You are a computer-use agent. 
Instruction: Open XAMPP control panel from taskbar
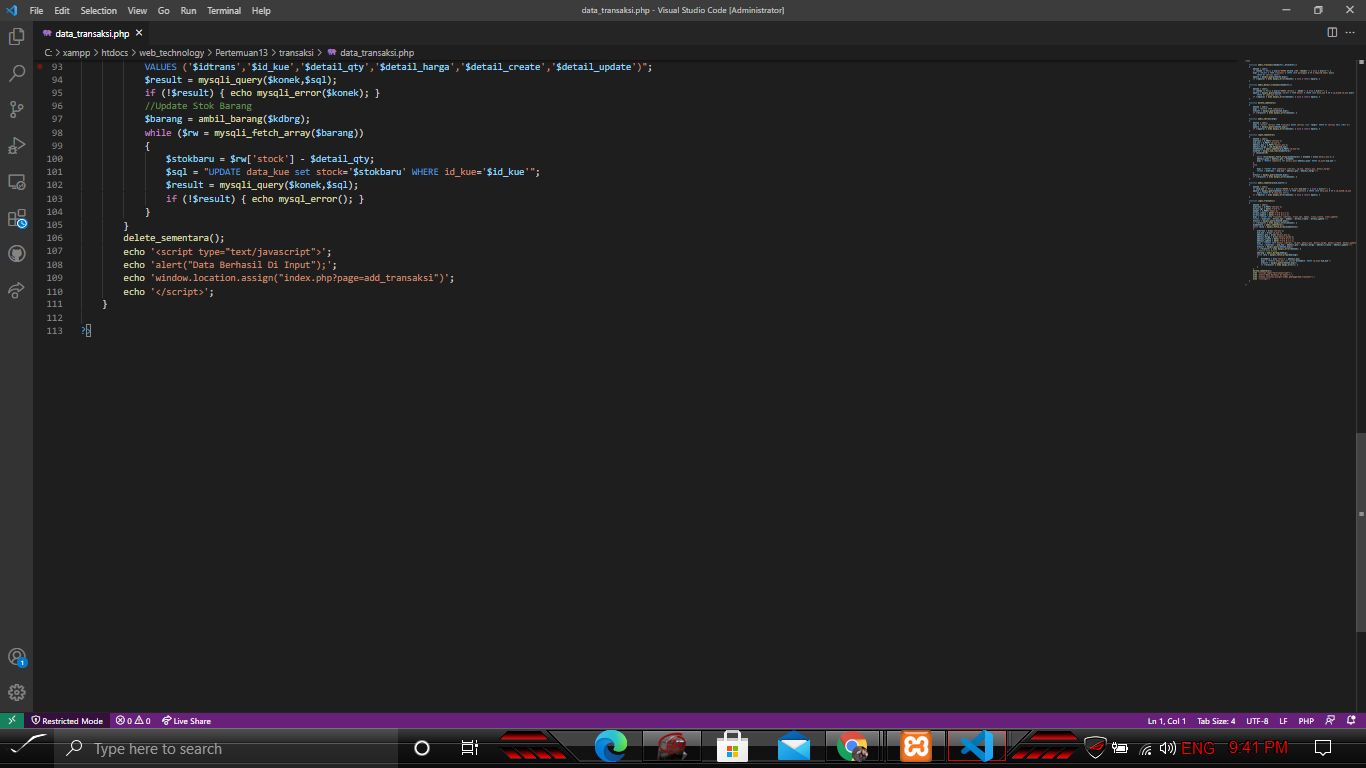click(x=915, y=747)
